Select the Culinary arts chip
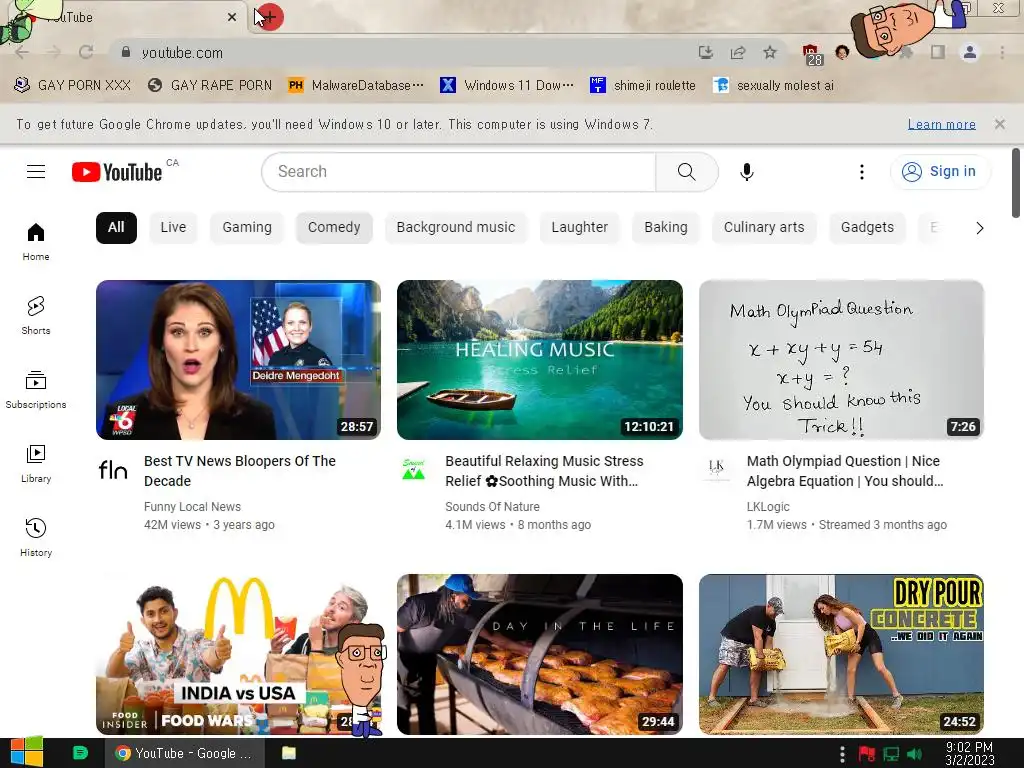1024x768 pixels. pos(764,227)
